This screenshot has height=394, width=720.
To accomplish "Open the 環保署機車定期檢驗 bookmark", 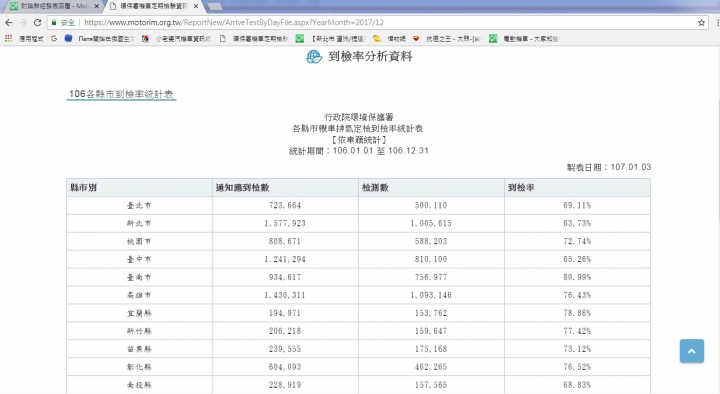I will (x=253, y=39).
